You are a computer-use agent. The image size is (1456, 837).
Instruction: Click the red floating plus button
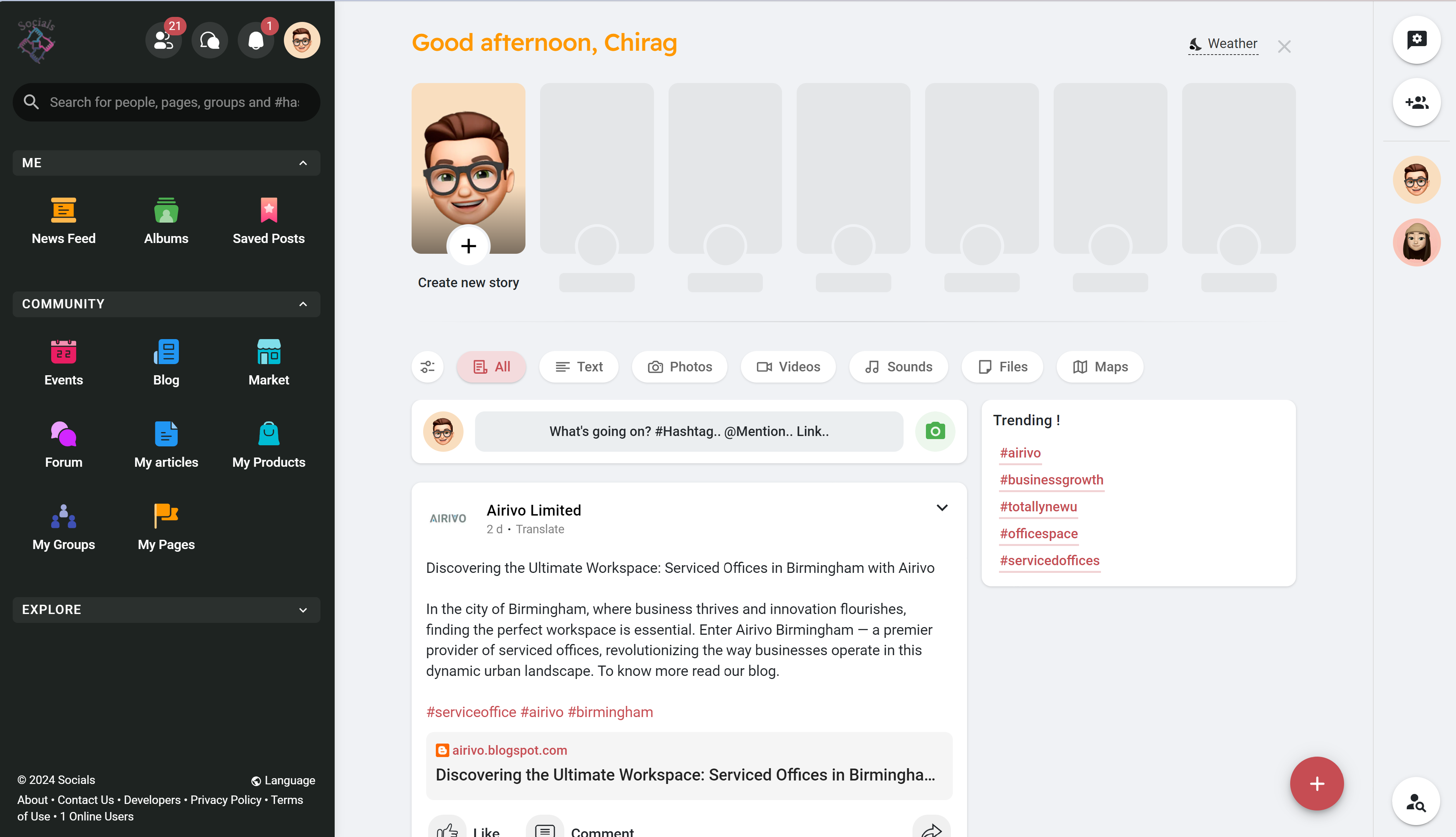1316,783
